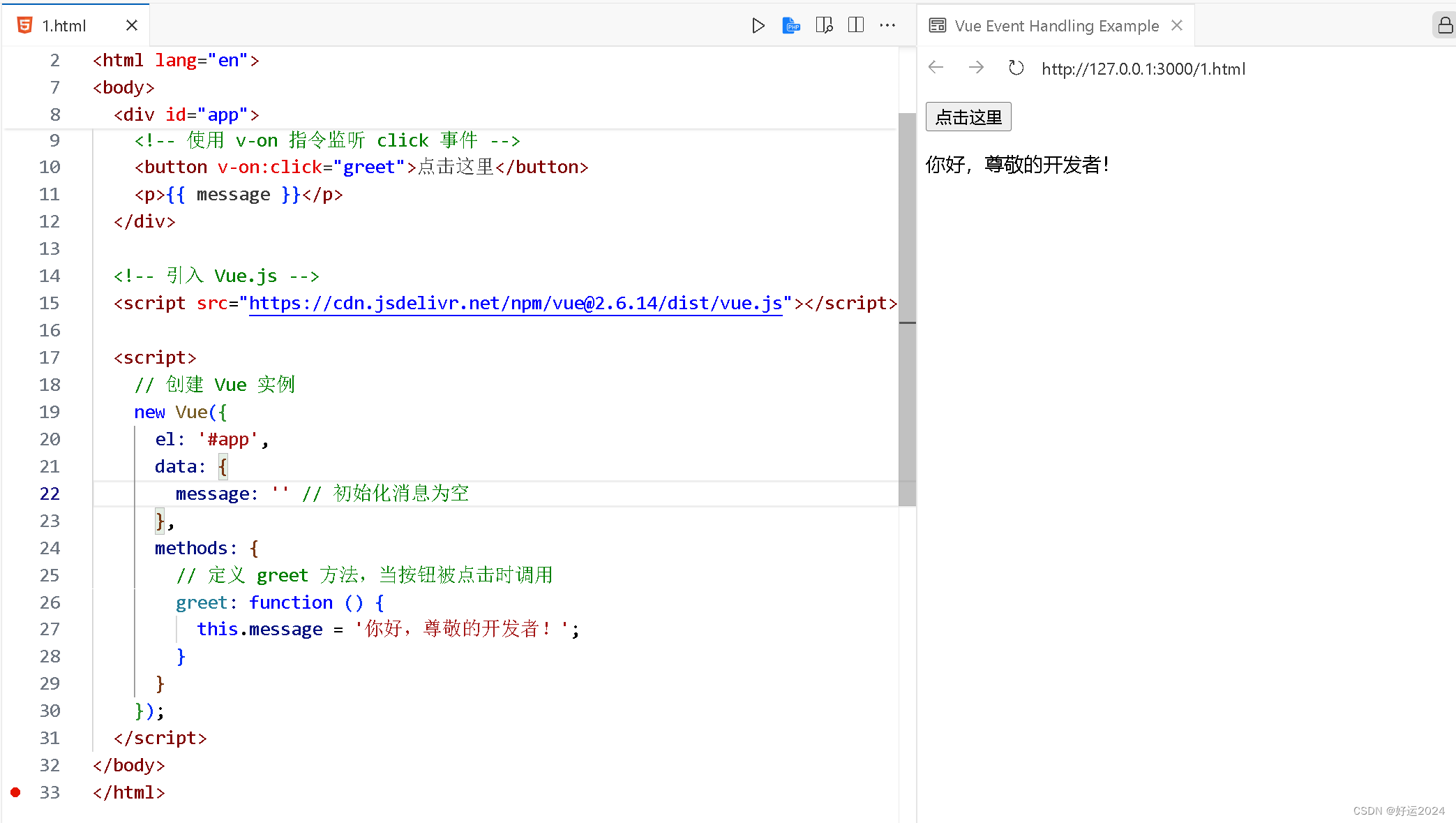Click the closing </body> tag line
The height and width of the screenshot is (823, 1456).
pyautogui.click(x=129, y=765)
